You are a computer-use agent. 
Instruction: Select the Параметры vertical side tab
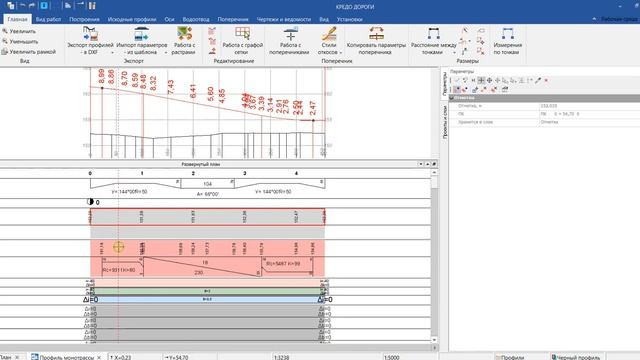444,84
